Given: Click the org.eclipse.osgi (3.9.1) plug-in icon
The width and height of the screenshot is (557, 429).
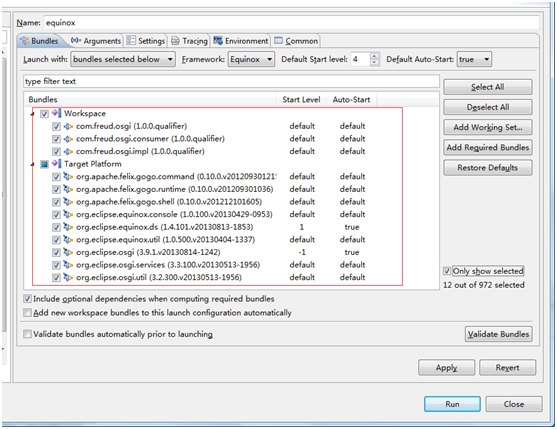Looking at the screenshot, I should coord(68,252).
